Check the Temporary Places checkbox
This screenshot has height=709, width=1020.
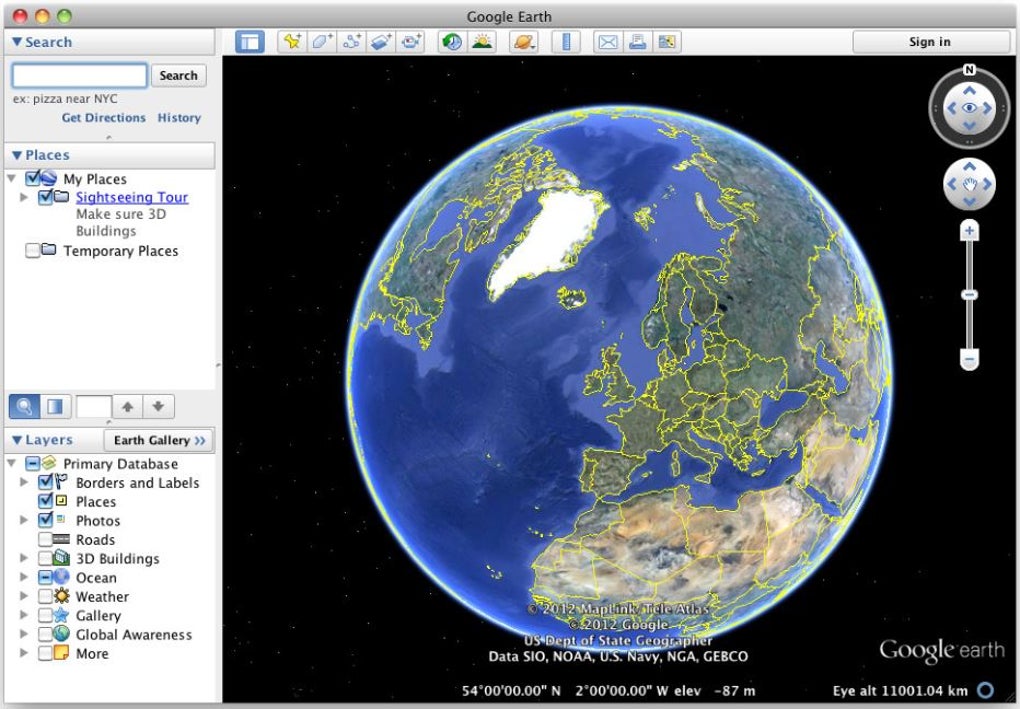tap(33, 251)
